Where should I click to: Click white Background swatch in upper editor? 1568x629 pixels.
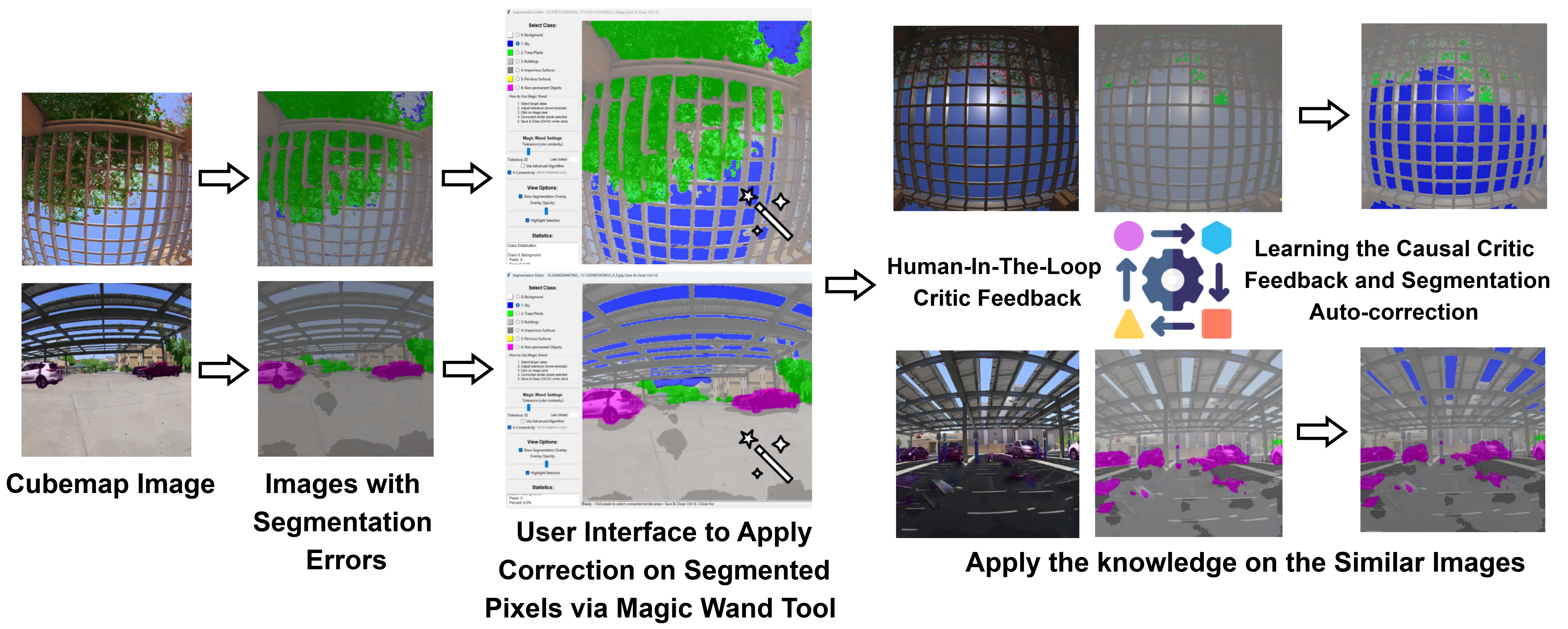pyautogui.click(x=510, y=35)
